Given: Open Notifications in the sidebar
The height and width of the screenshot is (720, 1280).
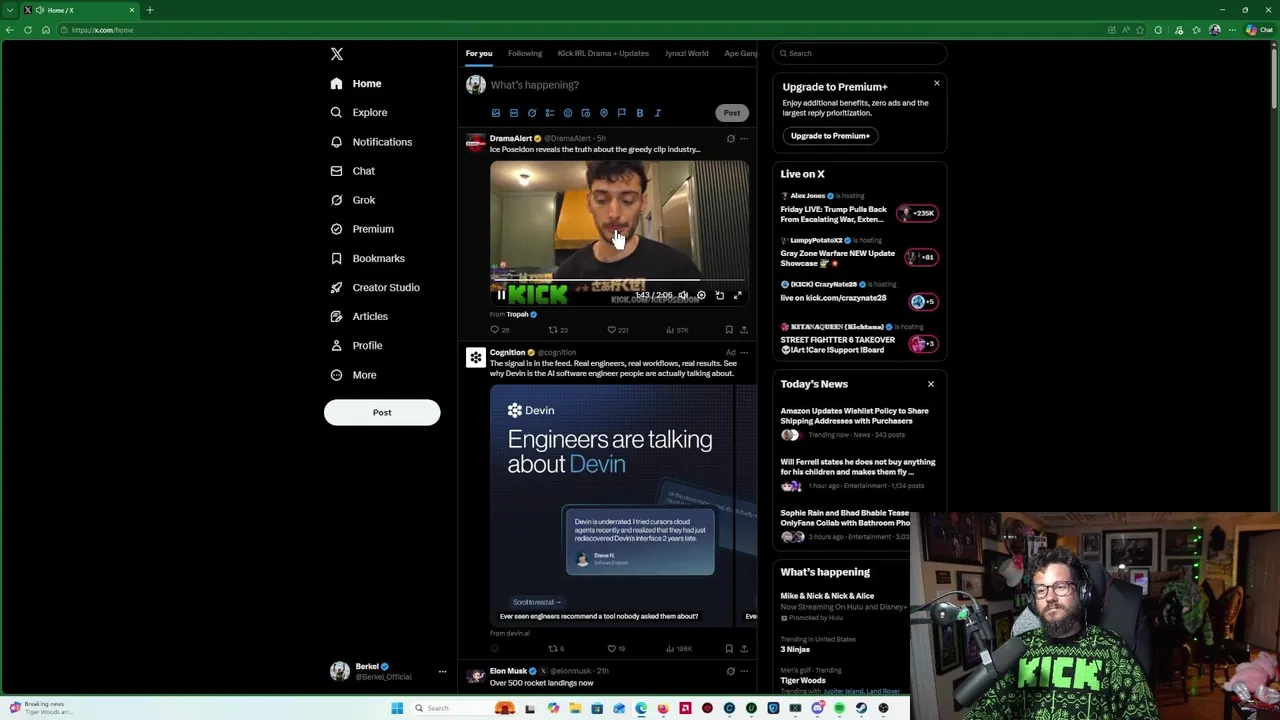Looking at the screenshot, I should 371,142.
